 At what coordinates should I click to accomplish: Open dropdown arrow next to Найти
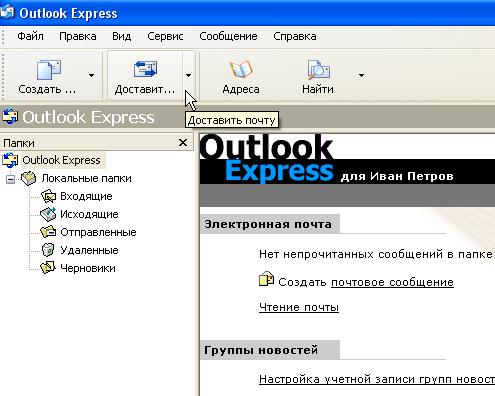coord(361,76)
